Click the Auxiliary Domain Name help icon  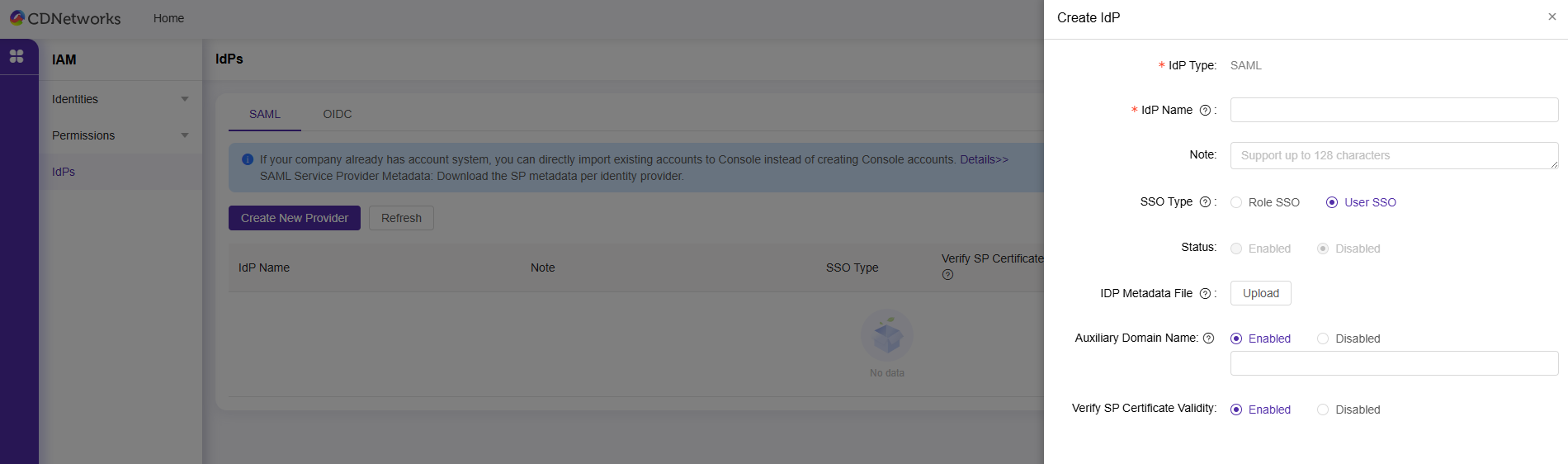1208,339
